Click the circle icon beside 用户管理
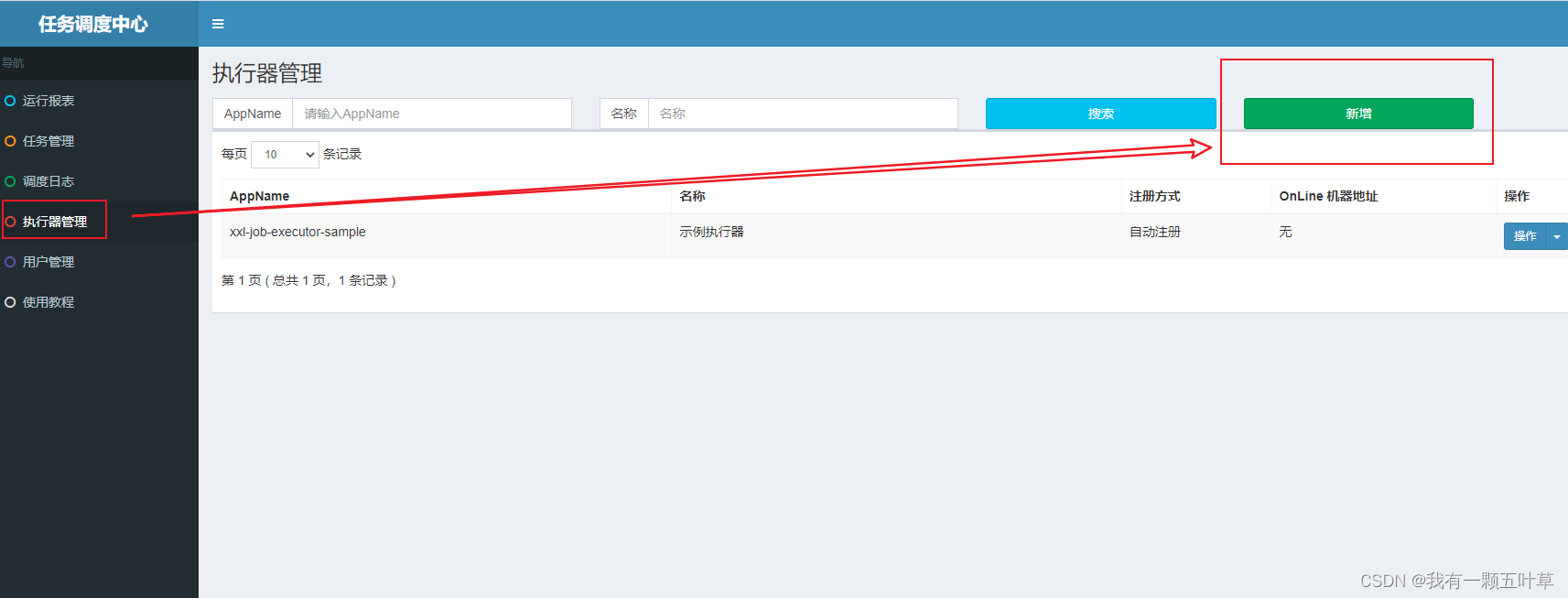This screenshot has height=598, width=1568. click(x=10, y=262)
